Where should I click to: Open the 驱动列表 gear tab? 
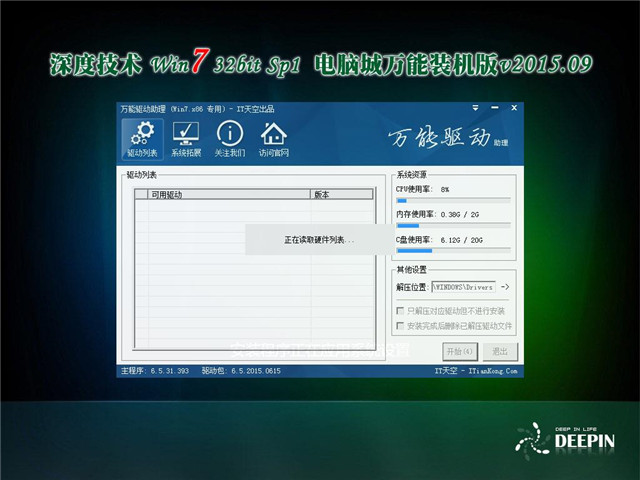[142, 140]
